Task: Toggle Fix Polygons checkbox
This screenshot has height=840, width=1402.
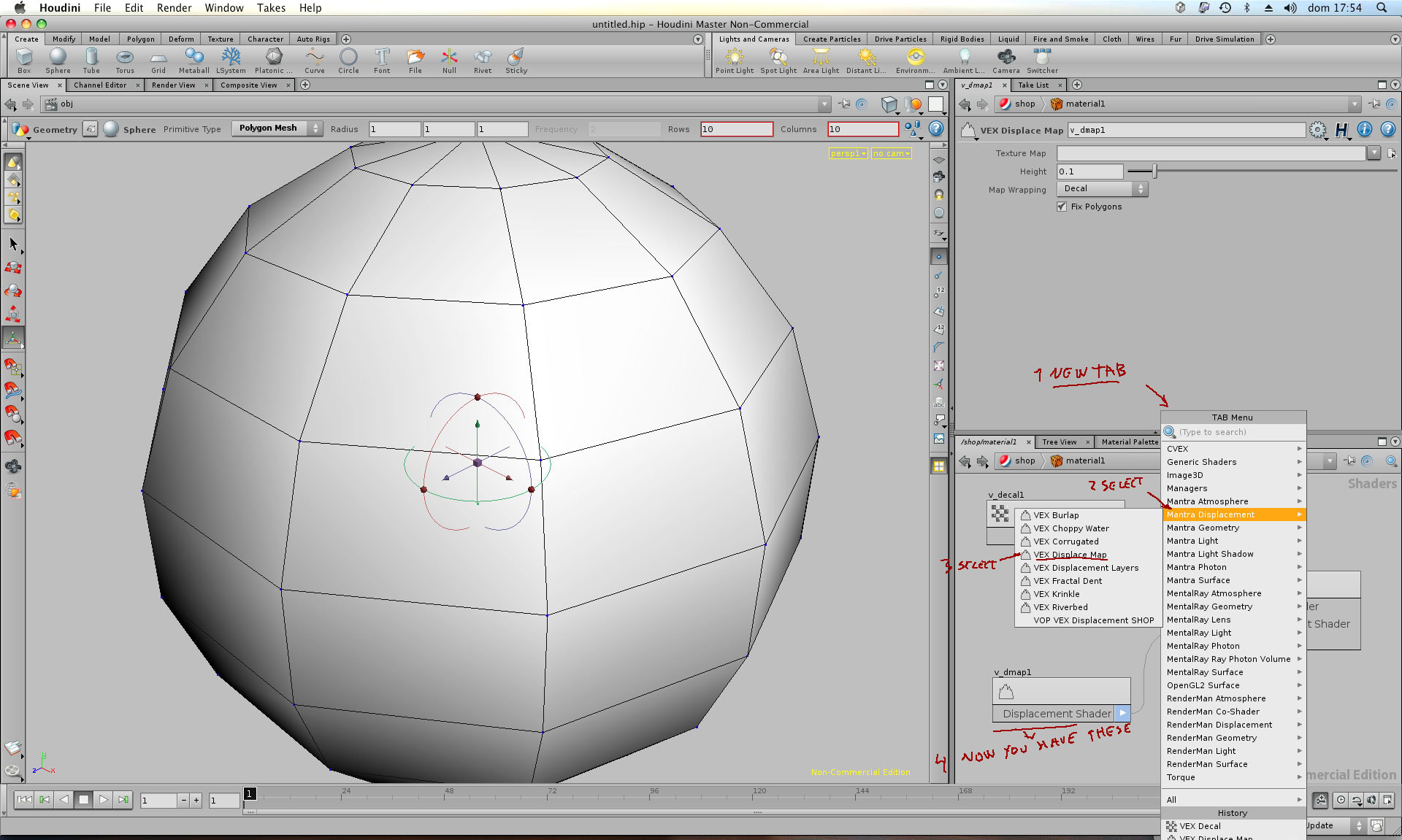Action: [x=1062, y=207]
